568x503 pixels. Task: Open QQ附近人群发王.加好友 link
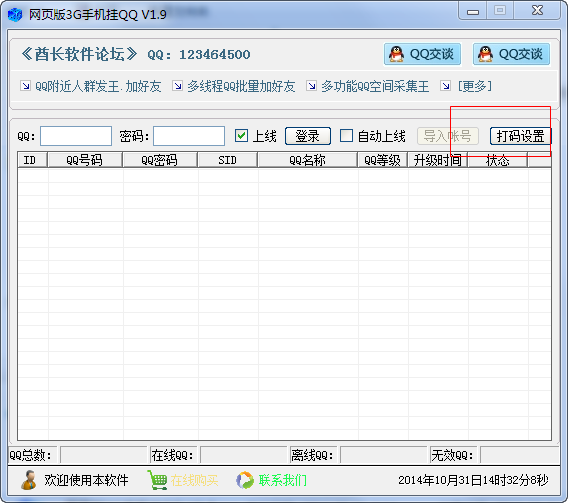[x=98, y=86]
